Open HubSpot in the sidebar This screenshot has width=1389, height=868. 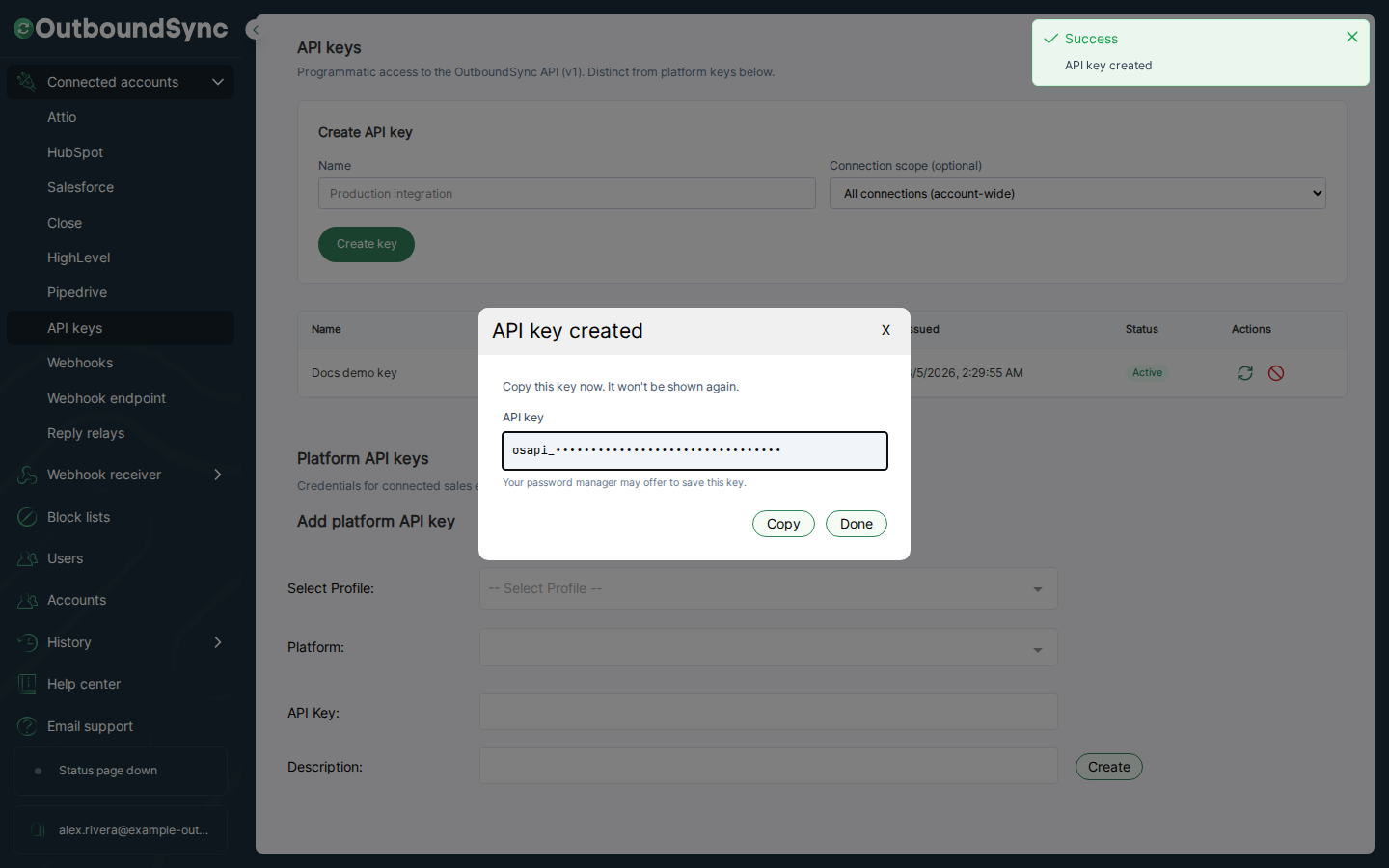click(x=75, y=152)
